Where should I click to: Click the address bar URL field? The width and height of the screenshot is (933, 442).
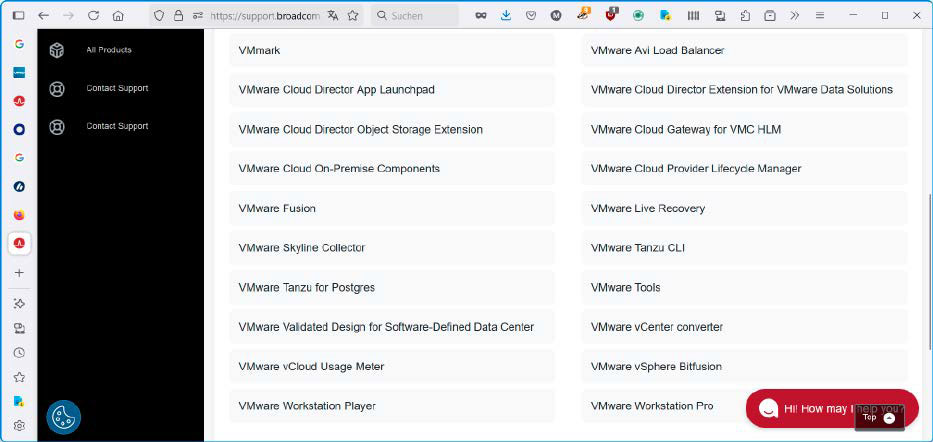pos(266,16)
